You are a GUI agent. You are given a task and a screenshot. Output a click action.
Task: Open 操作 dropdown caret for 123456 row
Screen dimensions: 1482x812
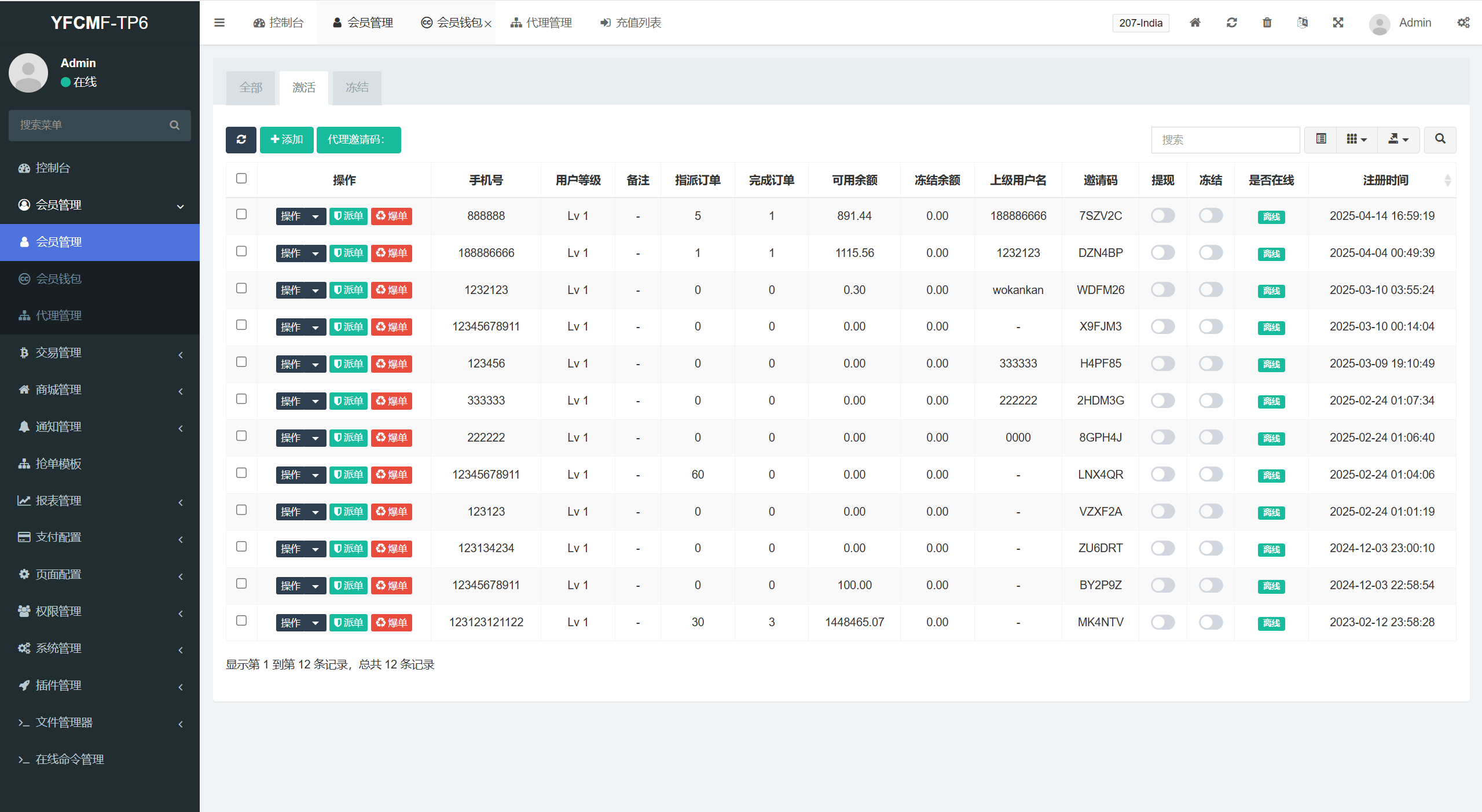pyautogui.click(x=316, y=364)
